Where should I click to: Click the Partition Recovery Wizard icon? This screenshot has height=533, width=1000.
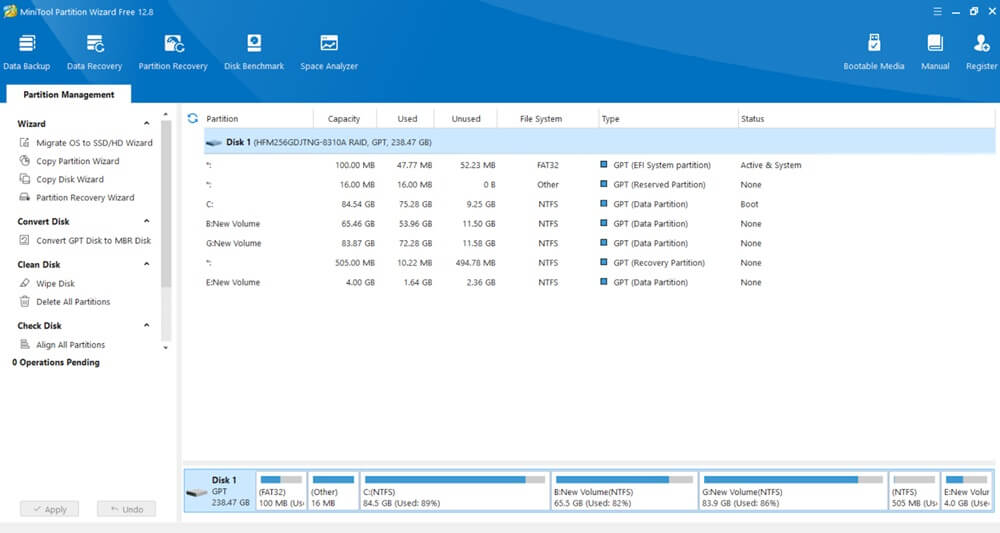[24, 197]
